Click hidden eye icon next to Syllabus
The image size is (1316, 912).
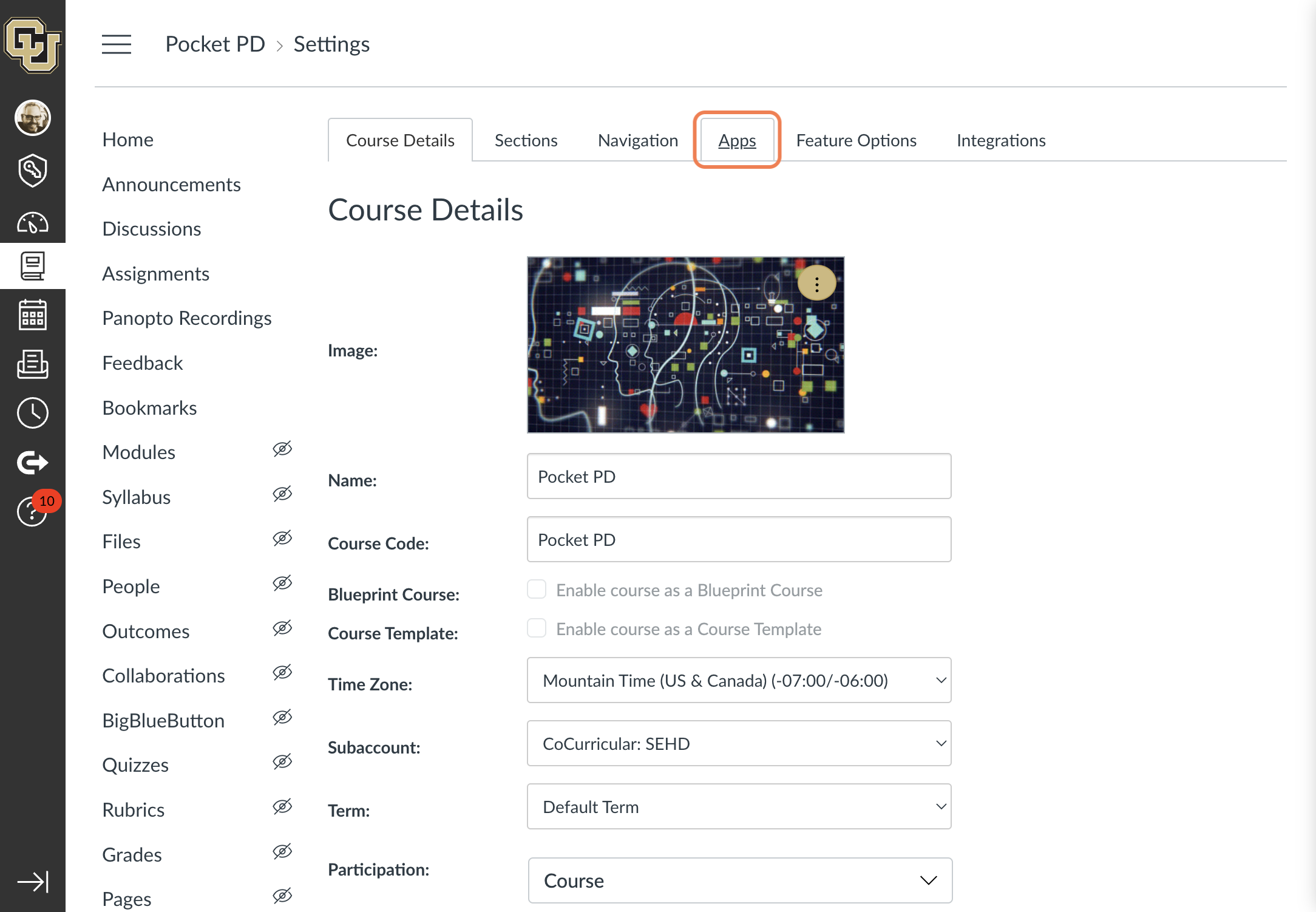tap(282, 494)
